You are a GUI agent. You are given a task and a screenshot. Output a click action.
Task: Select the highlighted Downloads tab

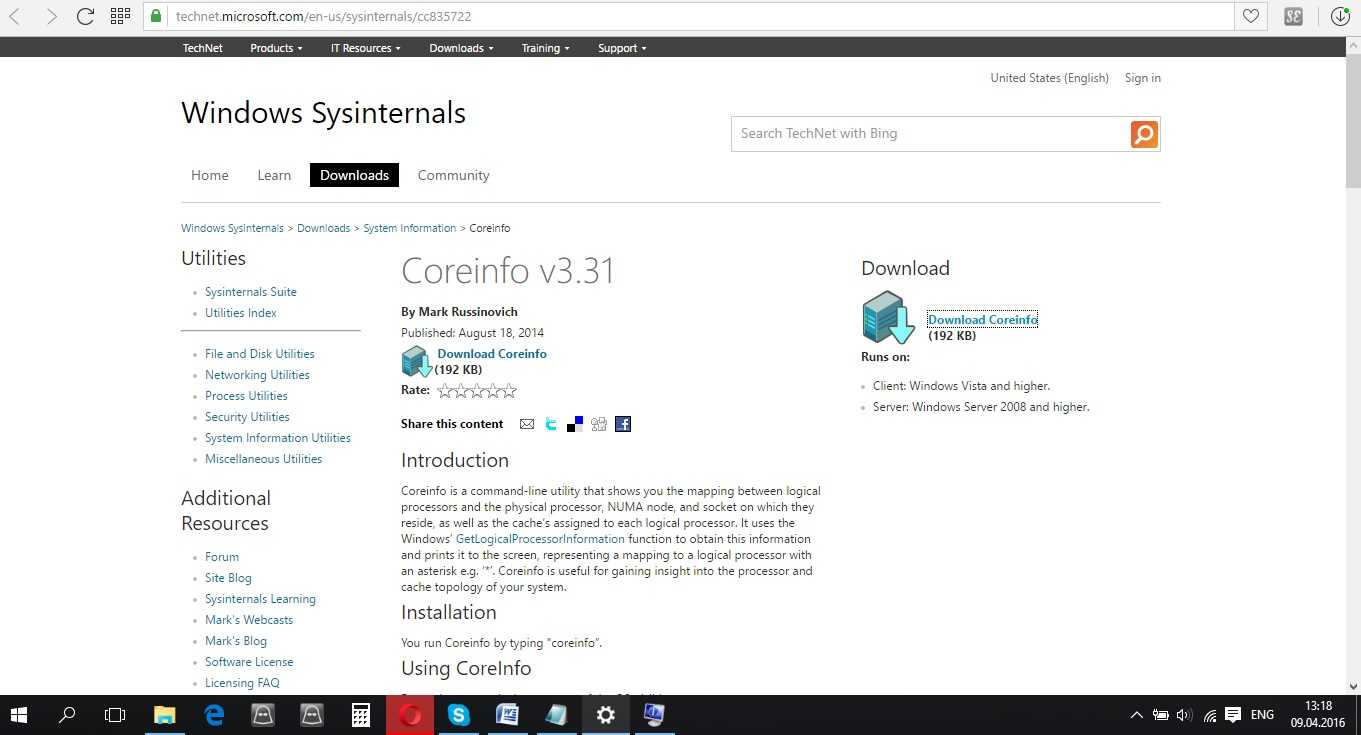pos(354,175)
